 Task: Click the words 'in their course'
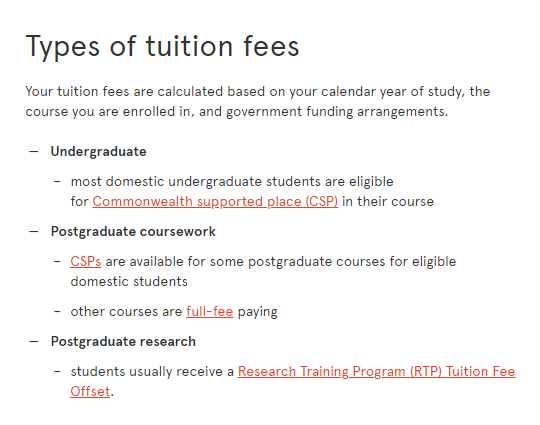pos(388,201)
